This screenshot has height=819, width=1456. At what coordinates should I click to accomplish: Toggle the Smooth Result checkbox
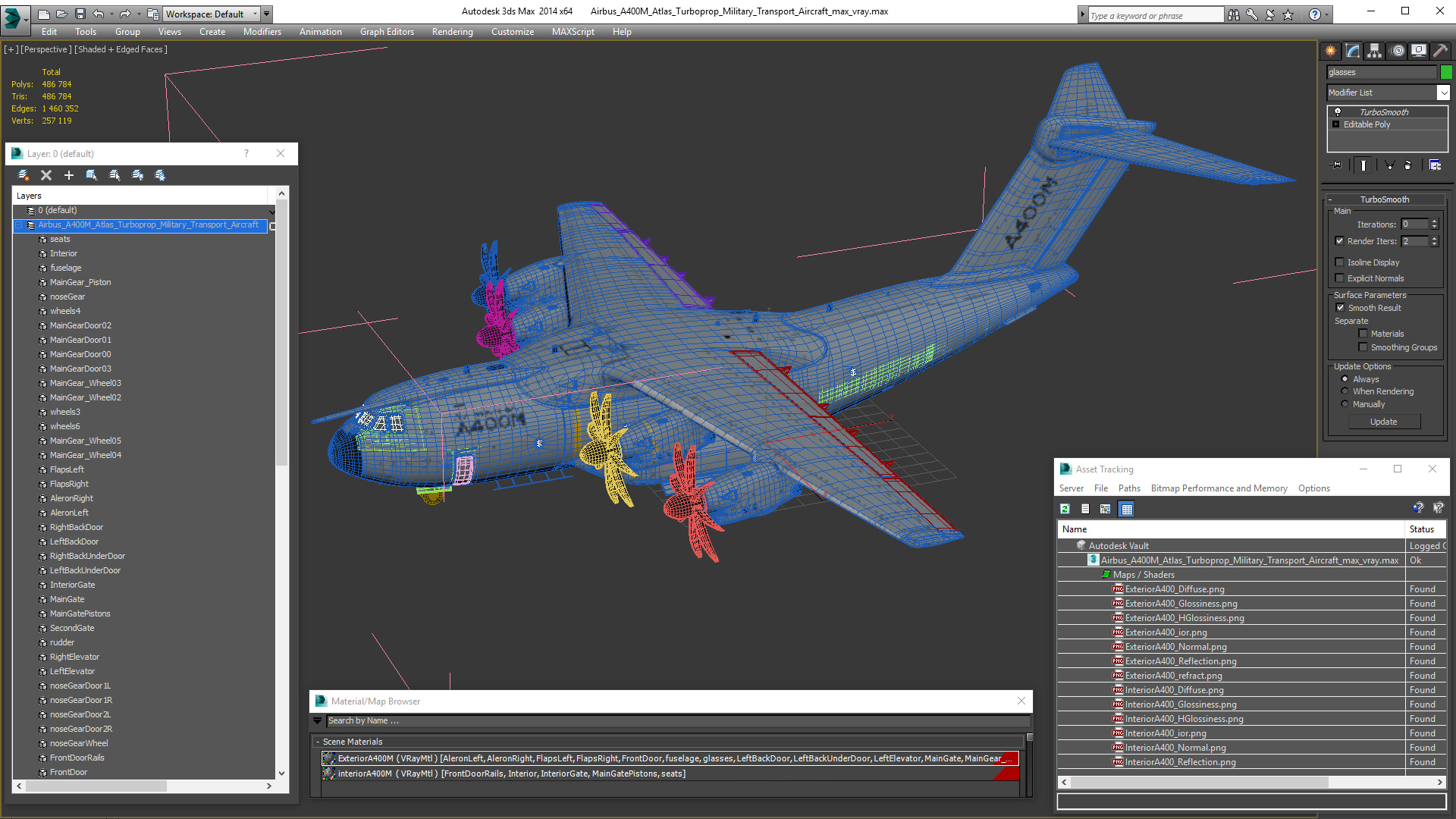coord(1340,308)
